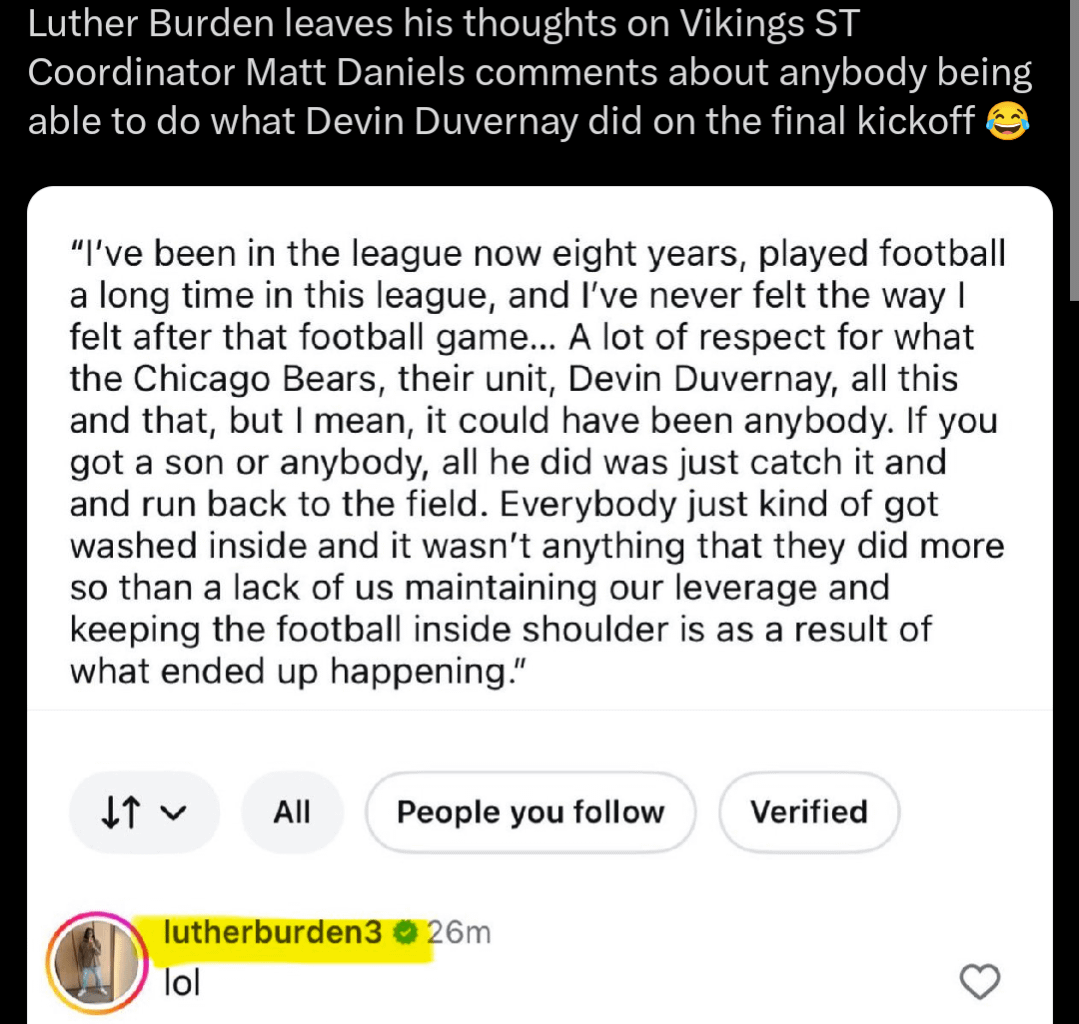Select the "All" comments filter tab
The width and height of the screenshot is (1079, 1024).
tap(291, 812)
